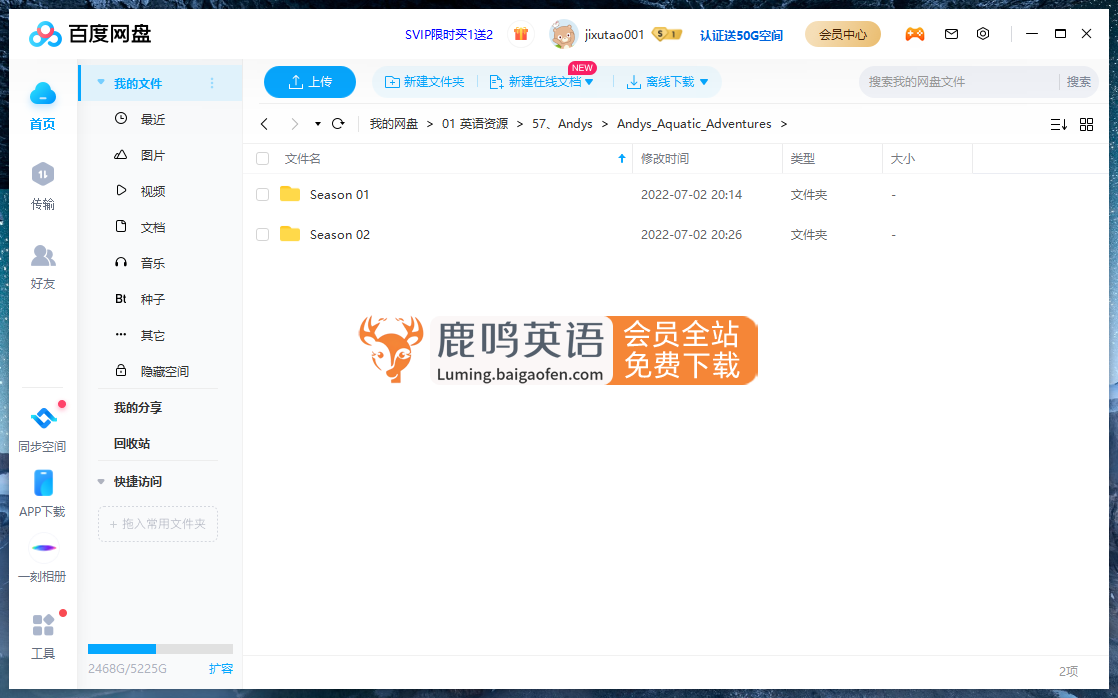Select 种子 in the sidebar

pos(153,299)
